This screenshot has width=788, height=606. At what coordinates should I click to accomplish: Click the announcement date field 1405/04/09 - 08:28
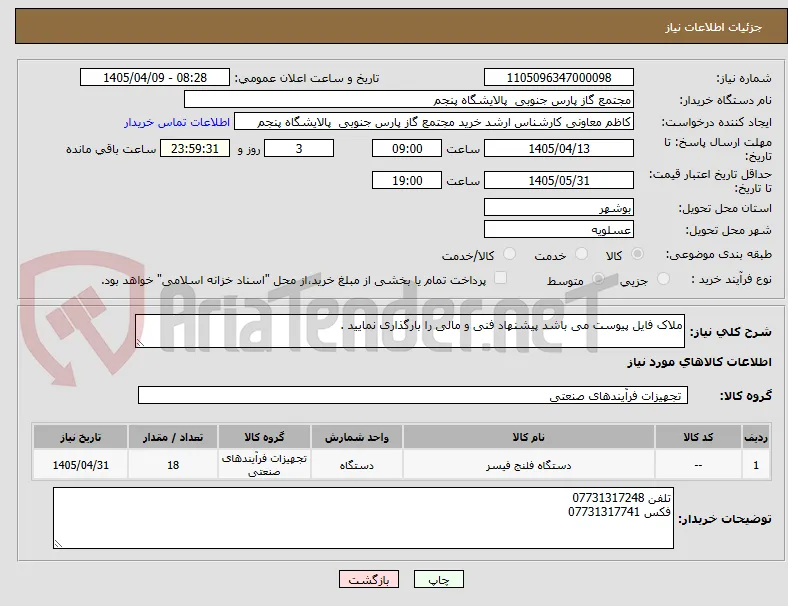(155, 77)
